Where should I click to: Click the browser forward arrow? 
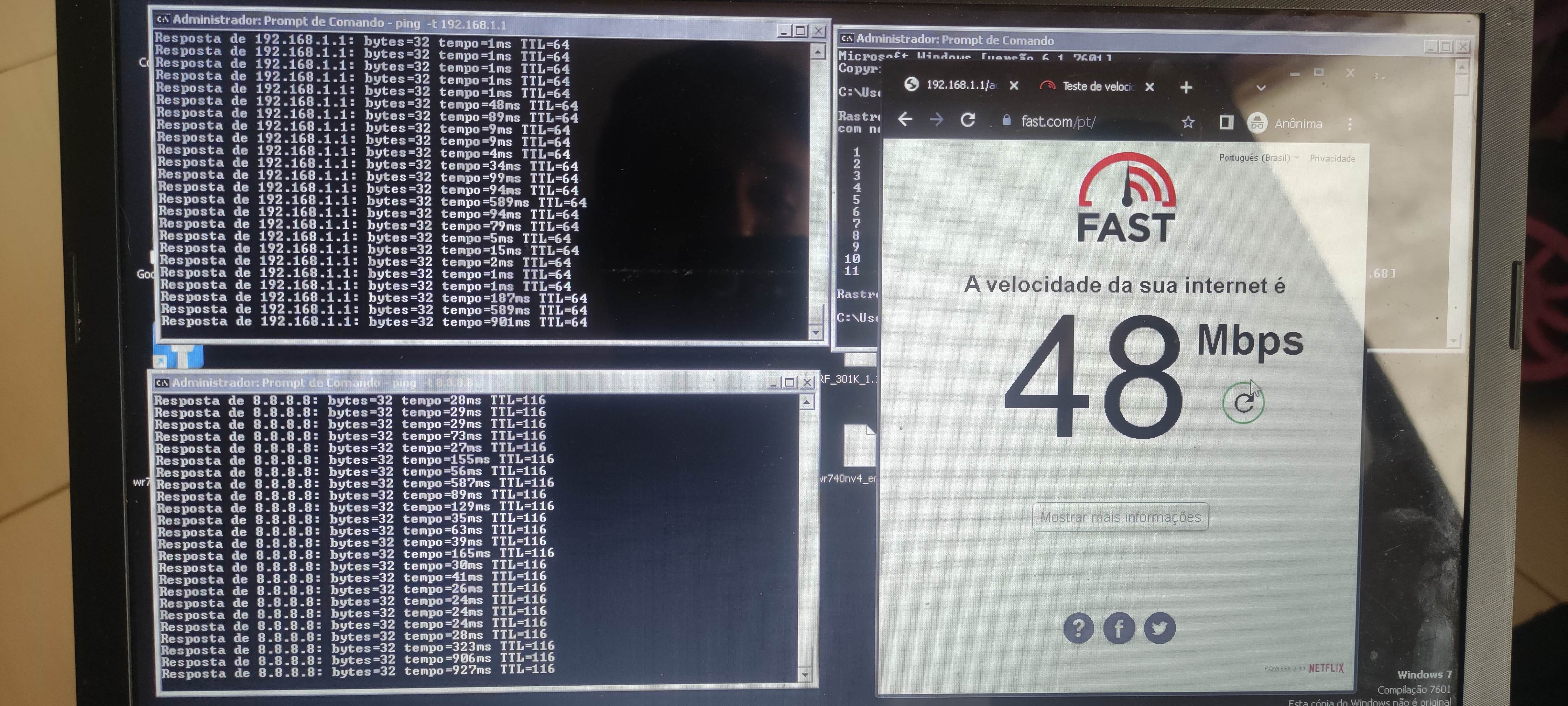(x=937, y=120)
